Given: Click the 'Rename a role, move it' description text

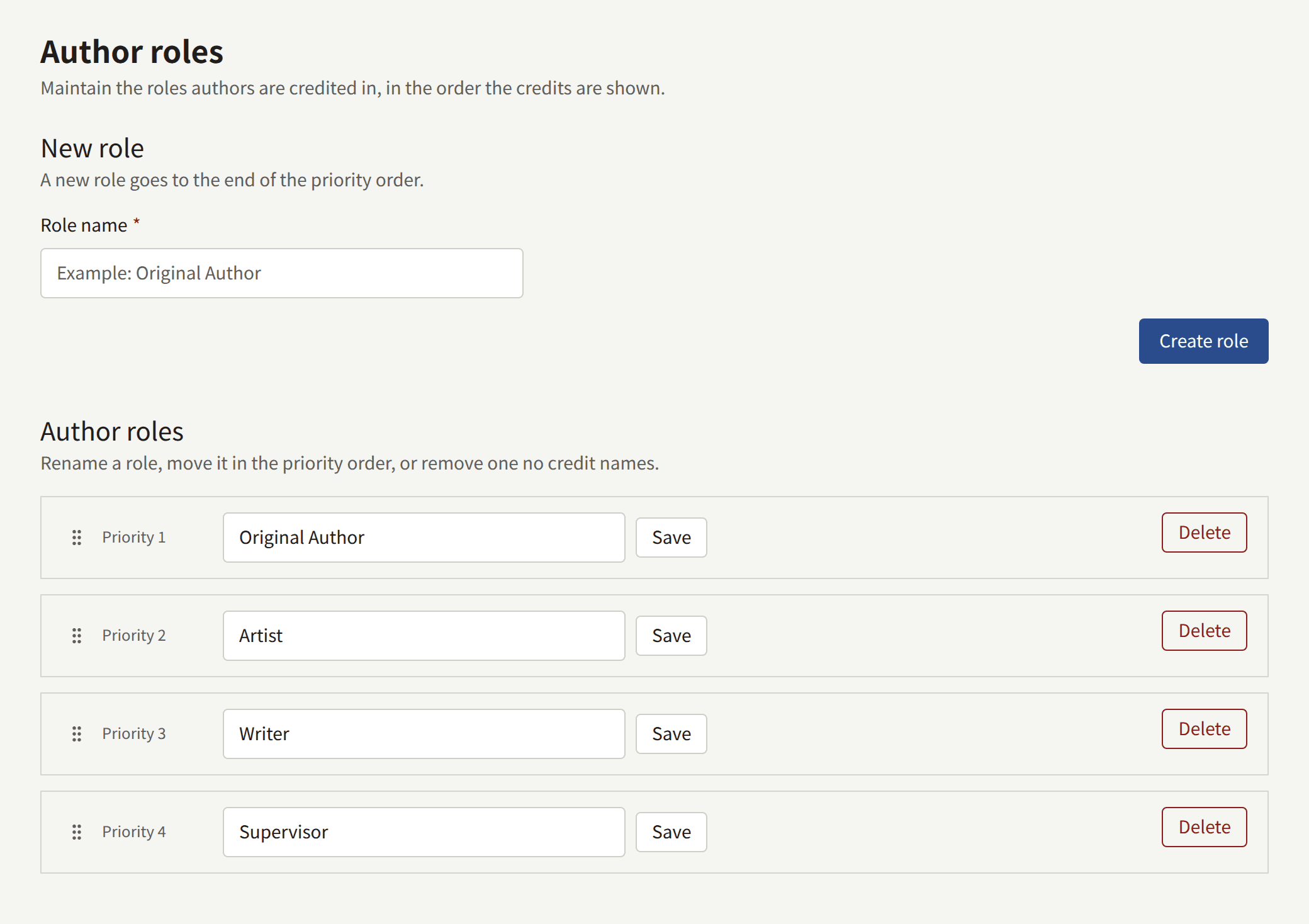Looking at the screenshot, I should 350,463.
